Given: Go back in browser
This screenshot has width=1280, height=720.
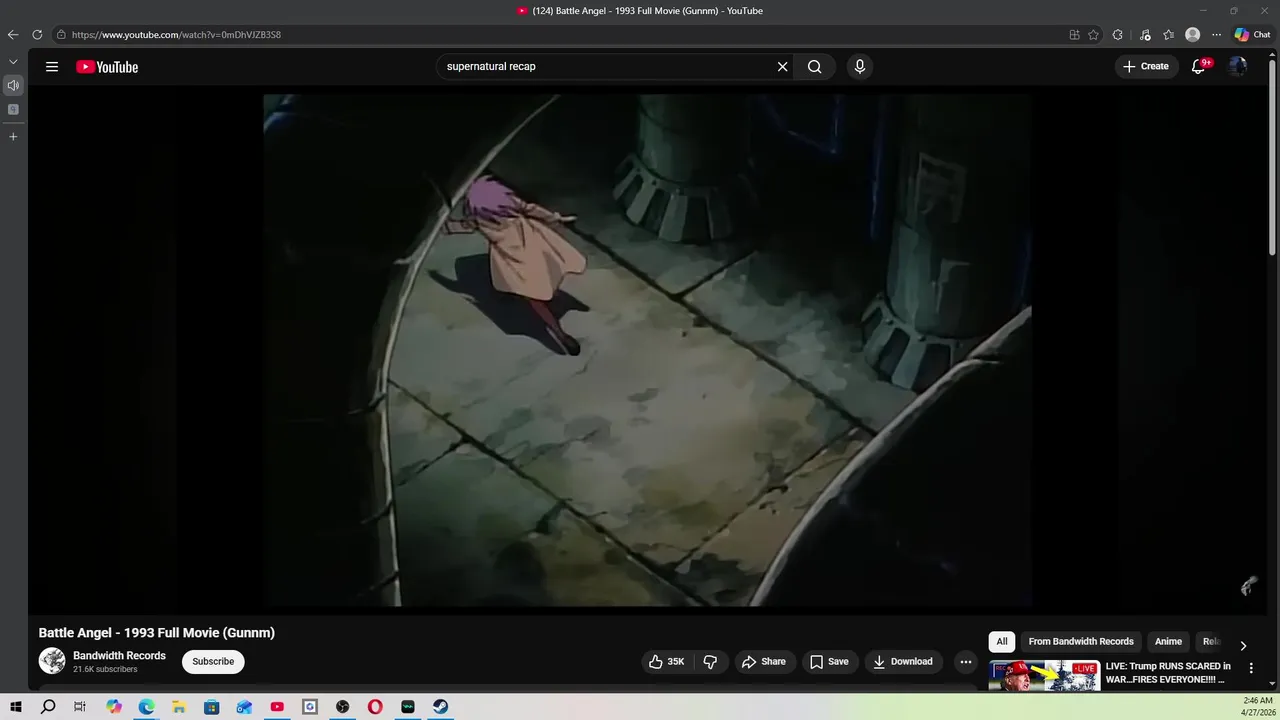Looking at the screenshot, I should pyautogui.click(x=13, y=35).
